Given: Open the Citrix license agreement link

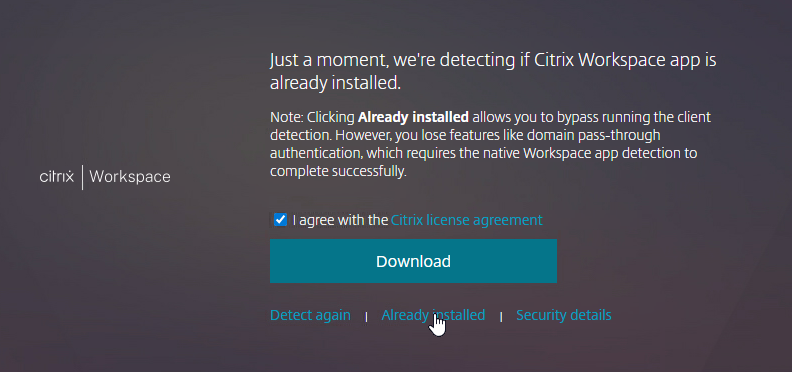Looking at the screenshot, I should point(467,220).
